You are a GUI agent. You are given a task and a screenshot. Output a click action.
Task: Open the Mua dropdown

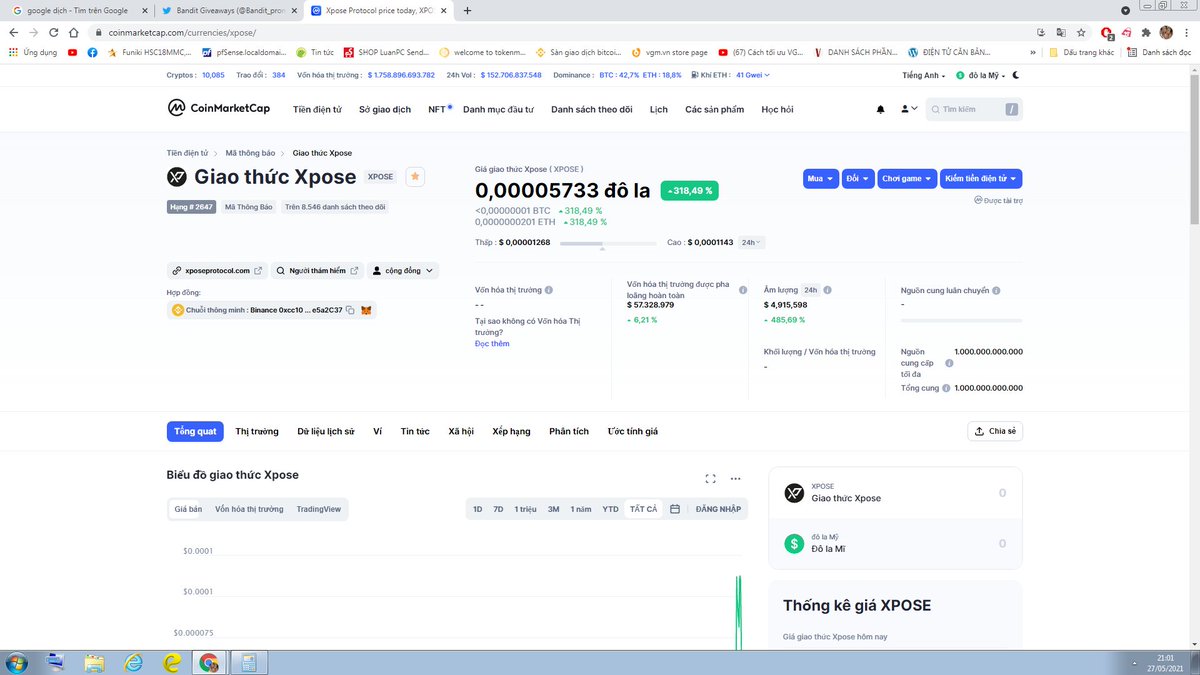point(820,178)
